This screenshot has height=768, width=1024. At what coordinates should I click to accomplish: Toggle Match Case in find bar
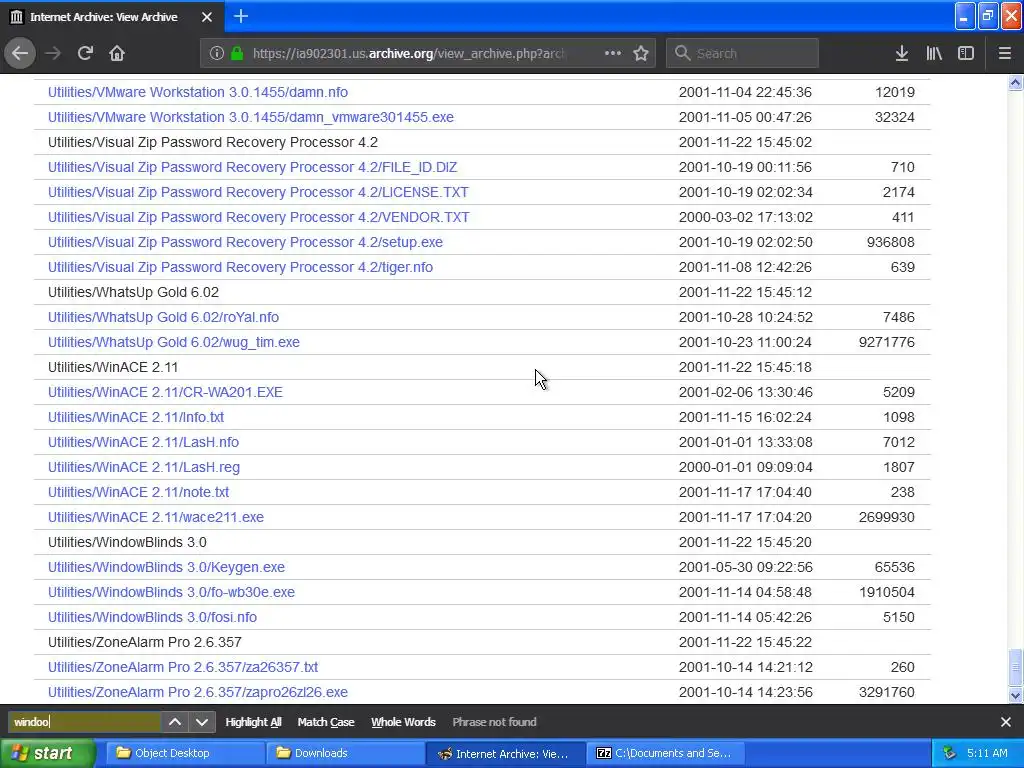point(326,722)
